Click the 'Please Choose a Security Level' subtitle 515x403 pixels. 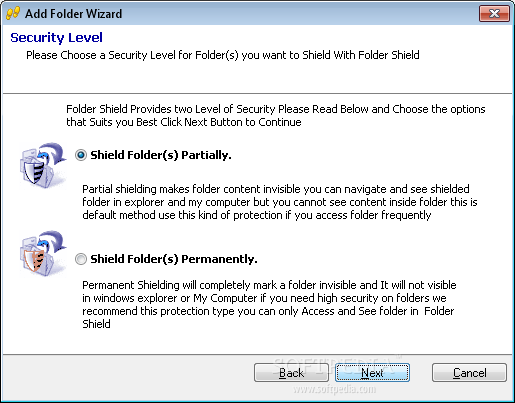(223, 55)
